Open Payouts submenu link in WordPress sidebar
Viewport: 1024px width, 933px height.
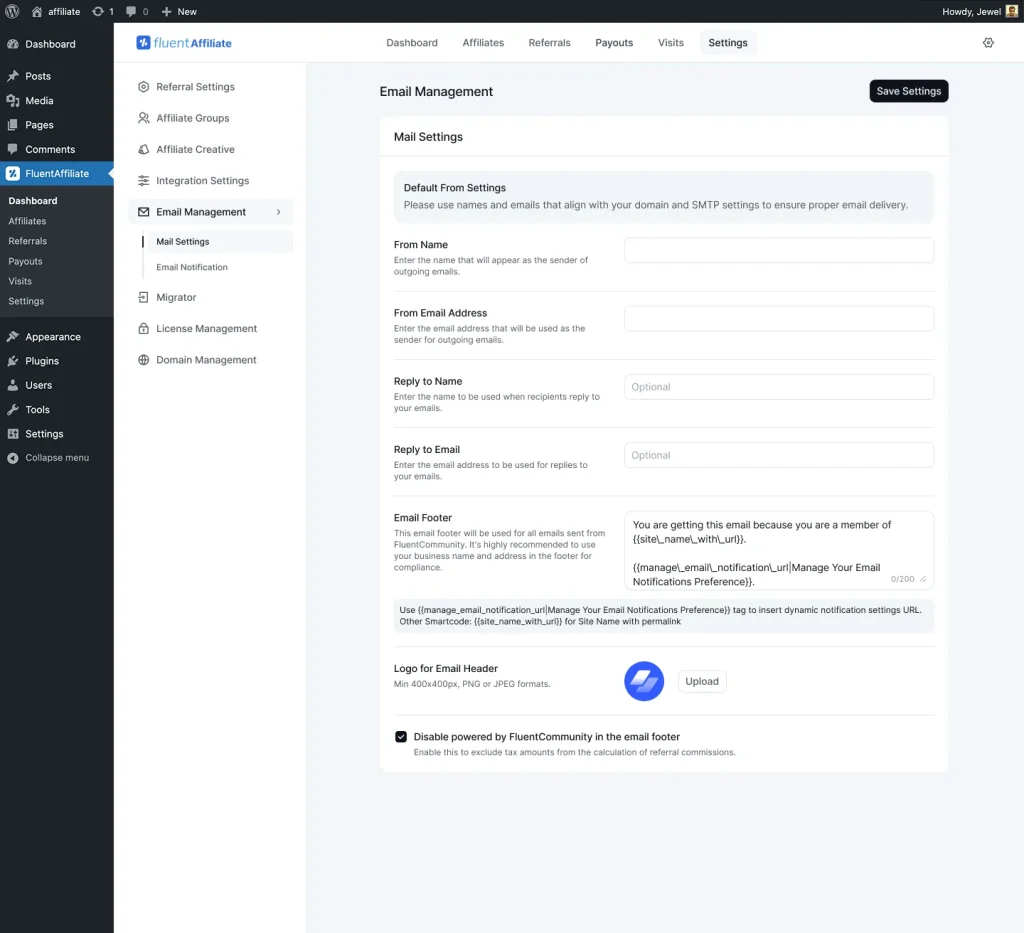point(25,261)
